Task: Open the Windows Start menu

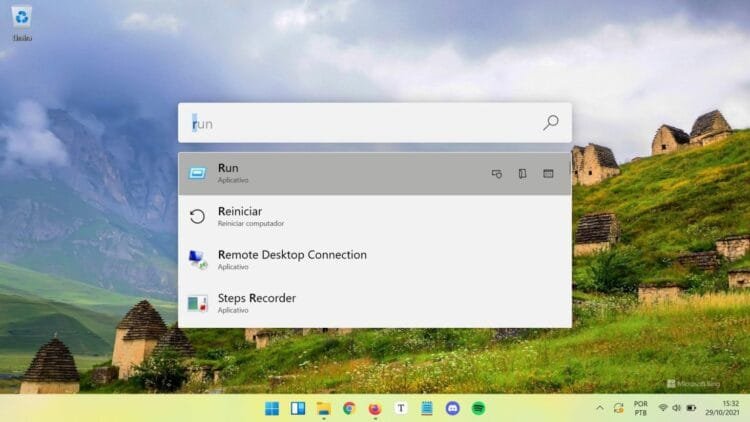Action: 272,408
